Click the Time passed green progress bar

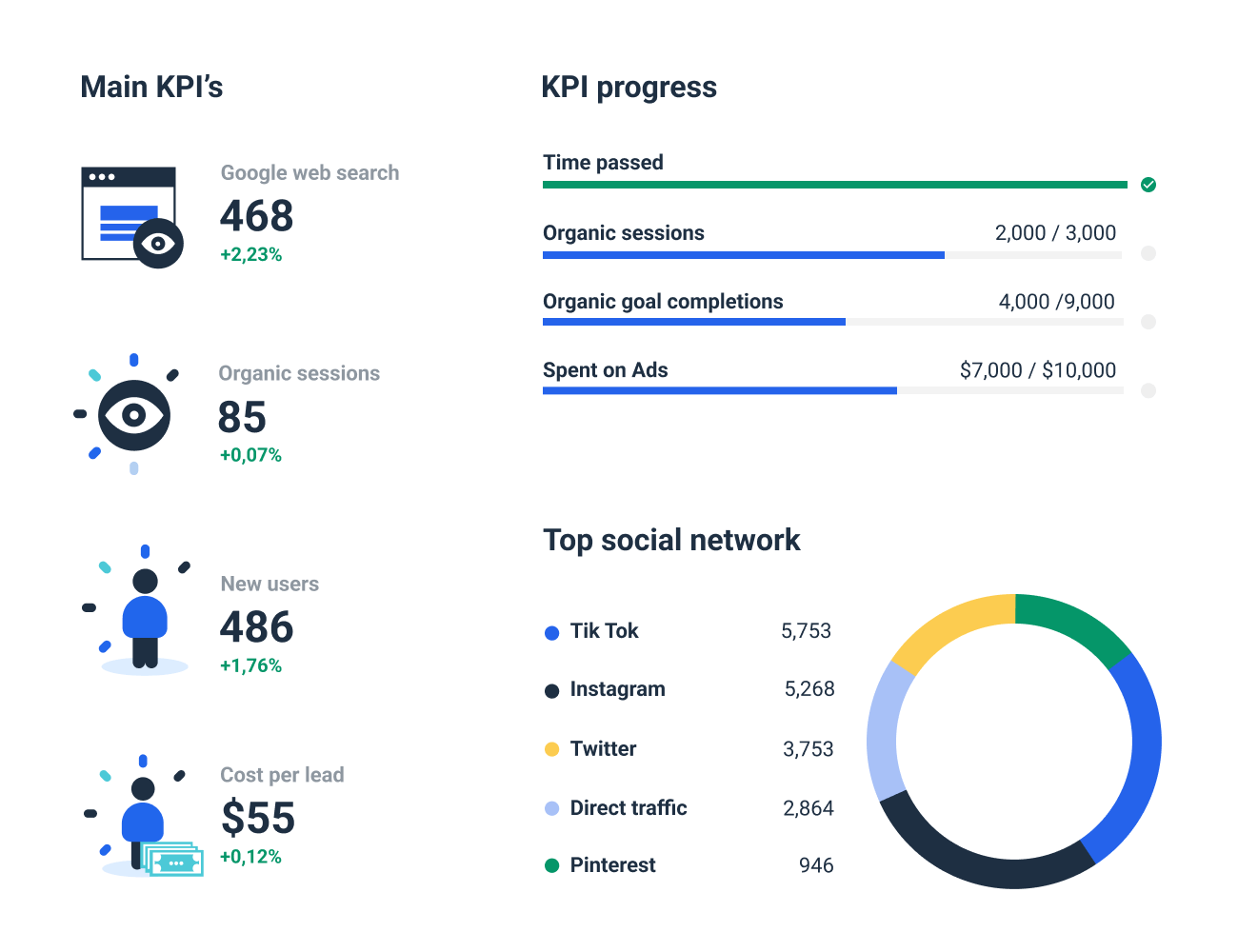(835, 185)
